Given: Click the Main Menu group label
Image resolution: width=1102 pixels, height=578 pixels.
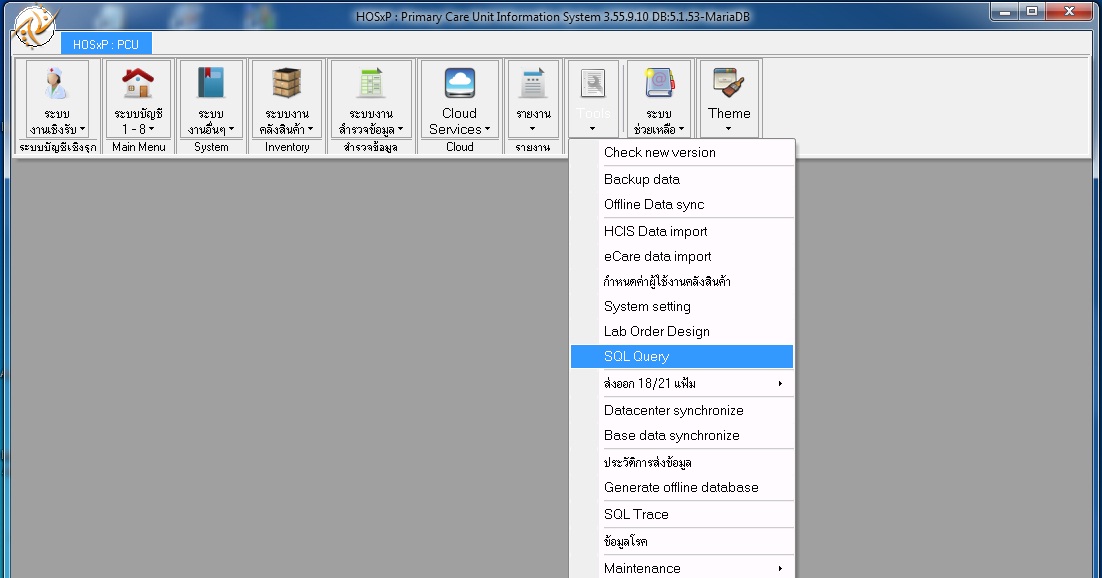Looking at the screenshot, I should 138,147.
